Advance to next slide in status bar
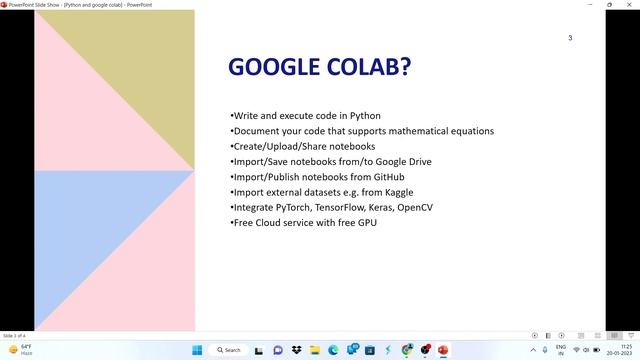The height and width of the screenshot is (360, 640). [x=562, y=336]
